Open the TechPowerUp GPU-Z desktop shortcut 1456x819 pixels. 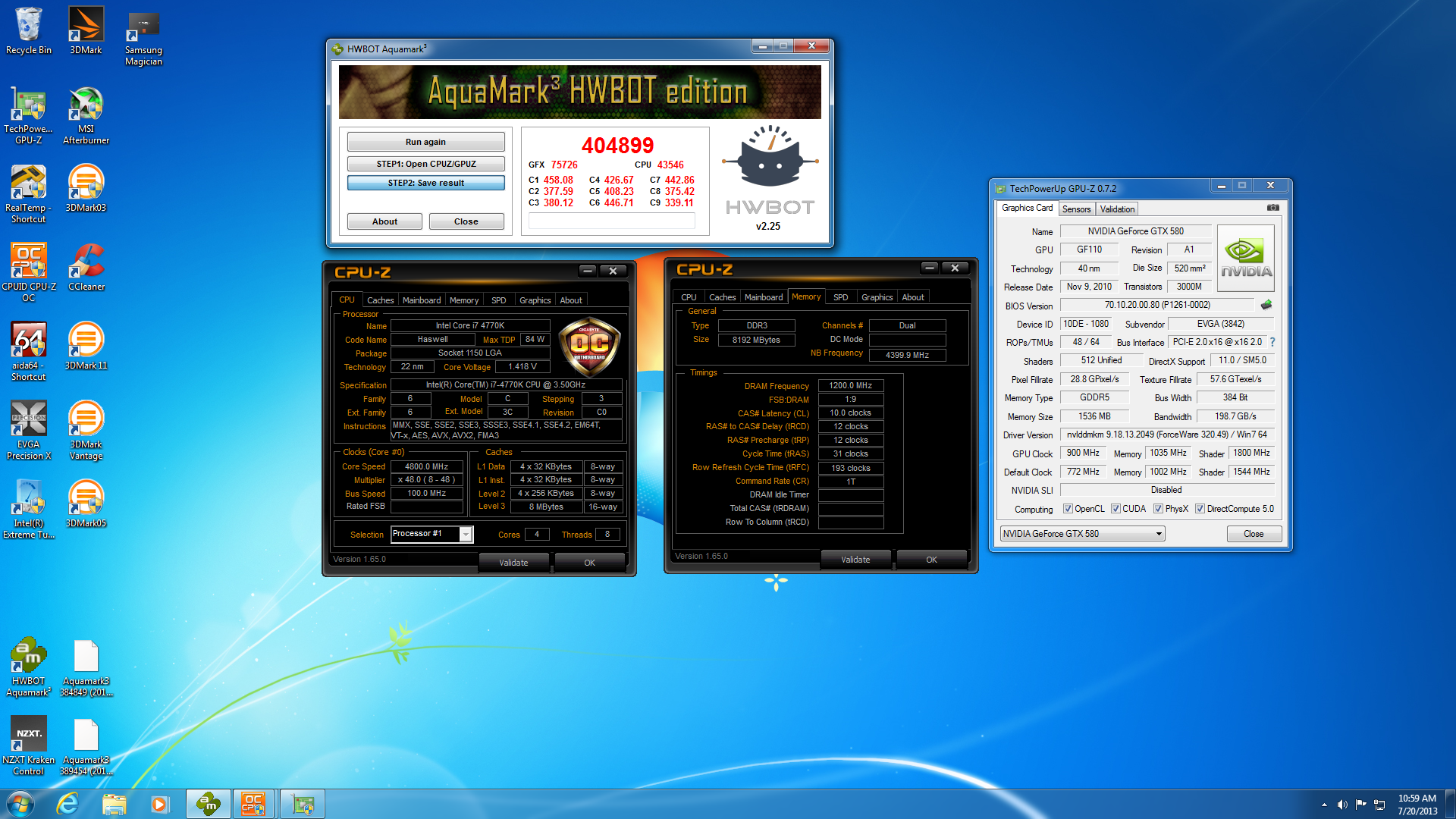(29, 115)
